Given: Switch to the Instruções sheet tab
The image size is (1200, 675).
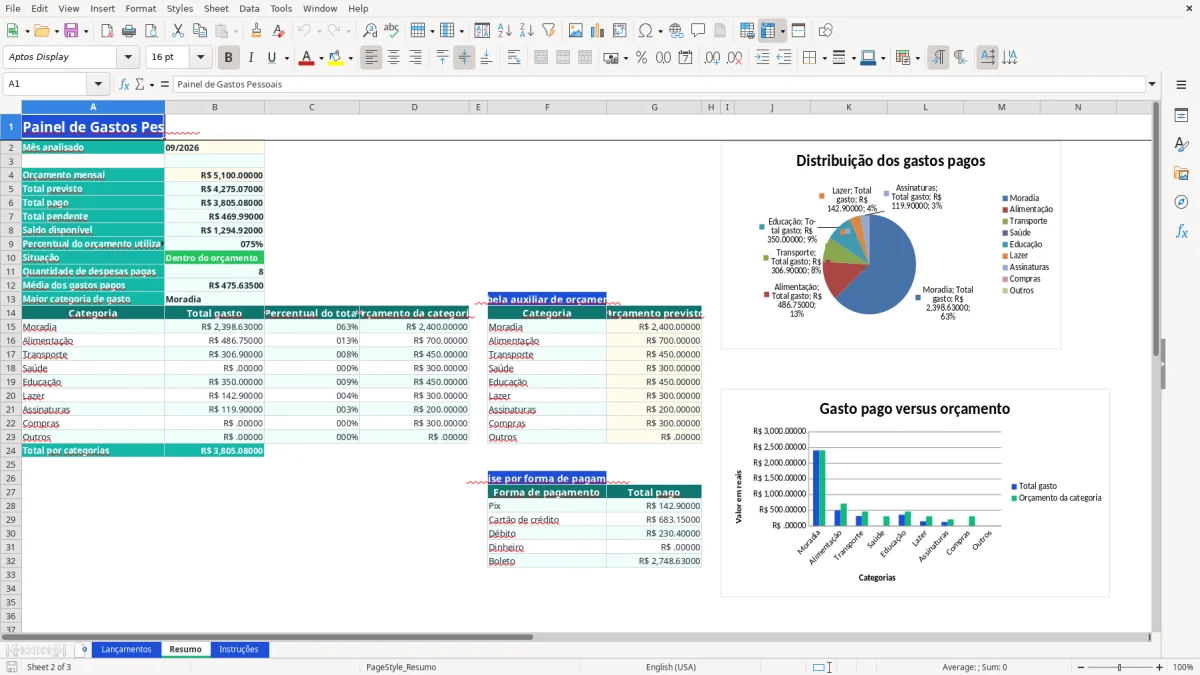Looking at the screenshot, I should [x=239, y=650].
